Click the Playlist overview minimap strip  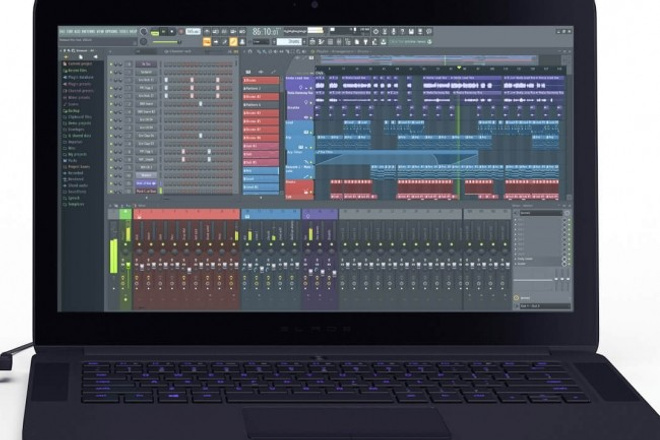[x=428, y=60]
